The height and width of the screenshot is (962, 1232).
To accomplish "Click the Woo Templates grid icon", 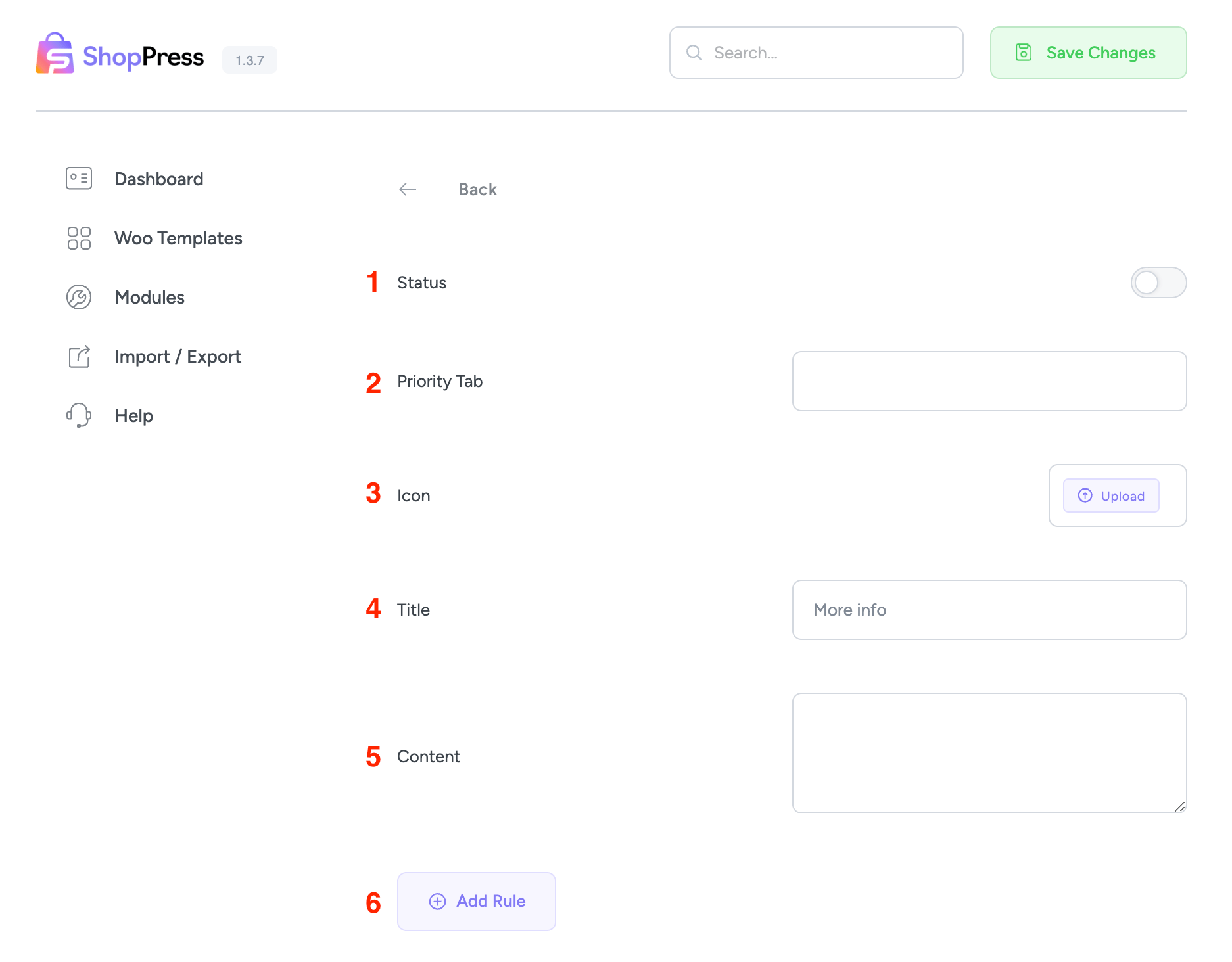I will [x=78, y=238].
